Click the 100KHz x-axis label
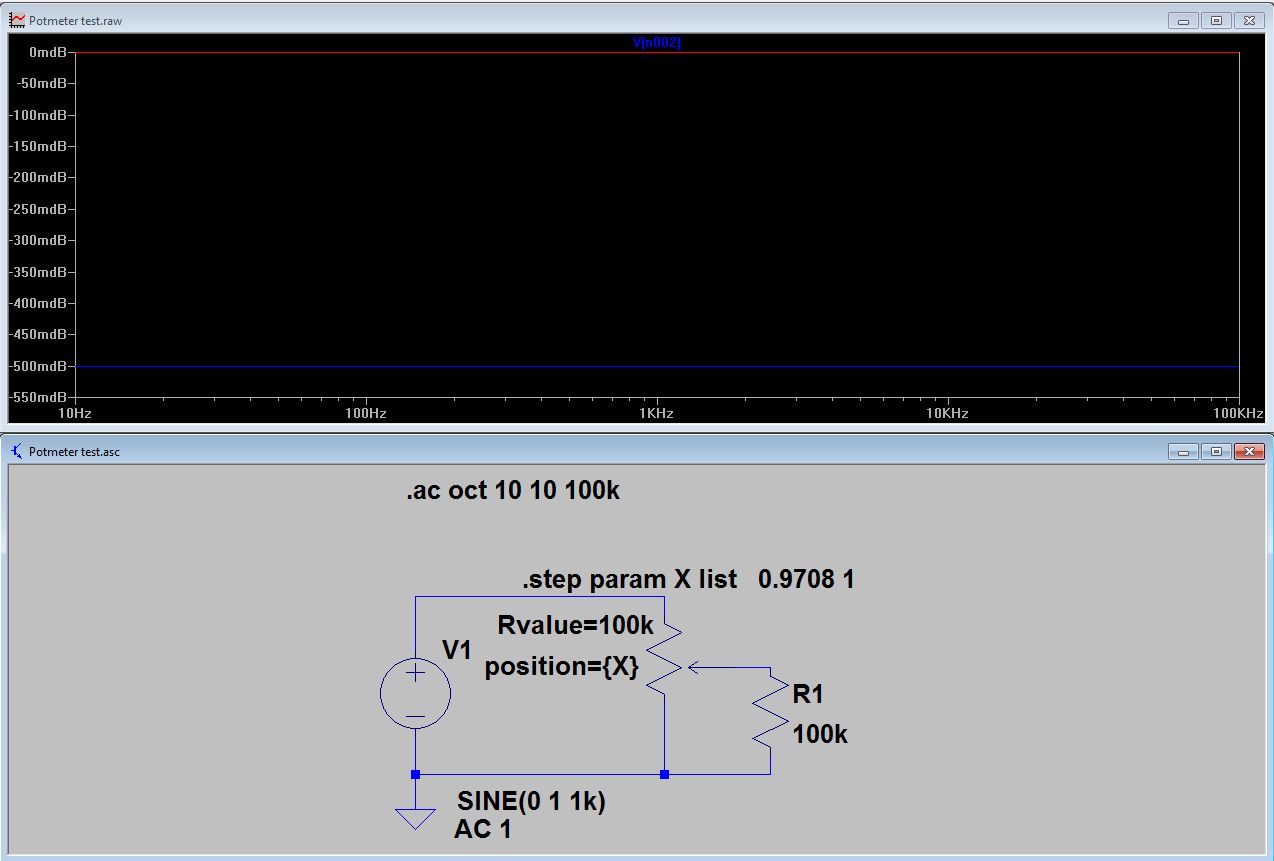This screenshot has width=1274, height=861. coord(1239,413)
